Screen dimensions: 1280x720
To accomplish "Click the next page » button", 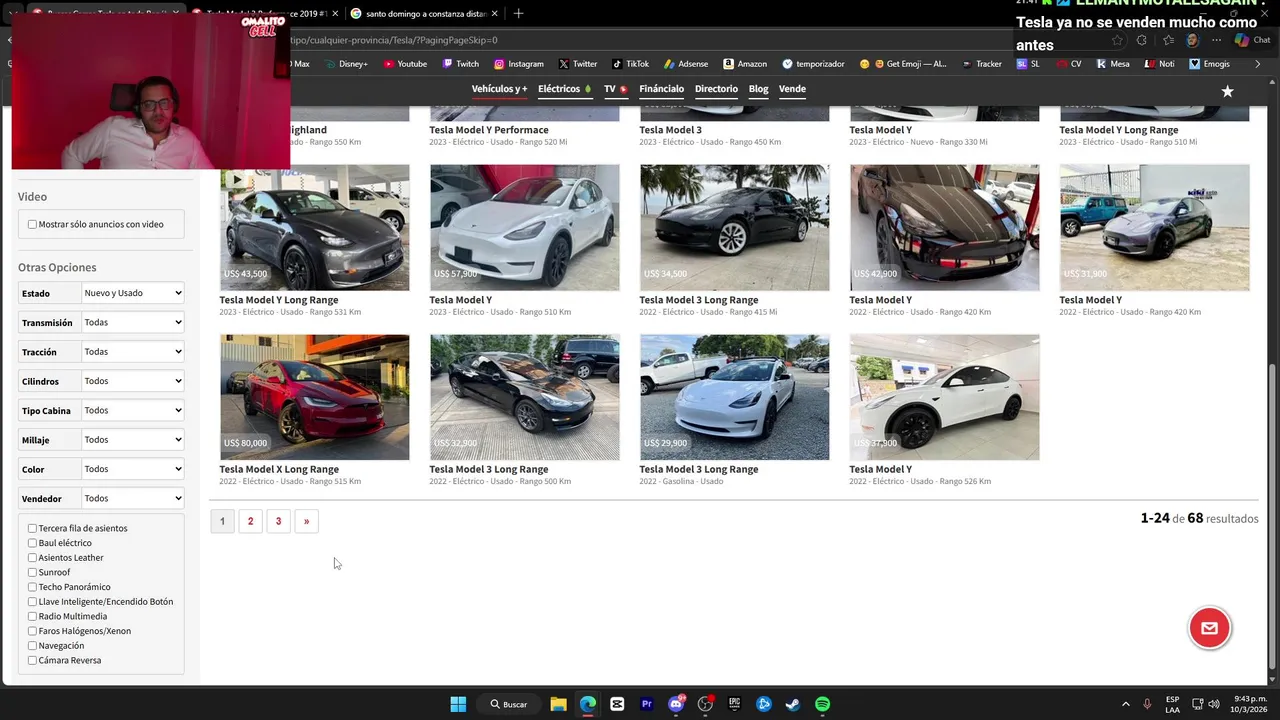I will [306, 521].
